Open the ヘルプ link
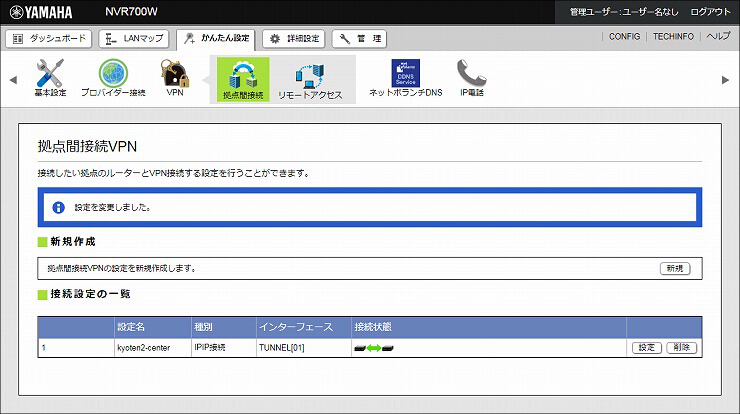 (x=718, y=36)
